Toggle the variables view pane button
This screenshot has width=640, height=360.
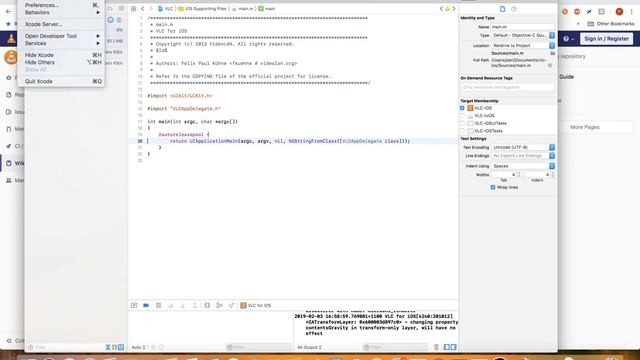pos(447,347)
